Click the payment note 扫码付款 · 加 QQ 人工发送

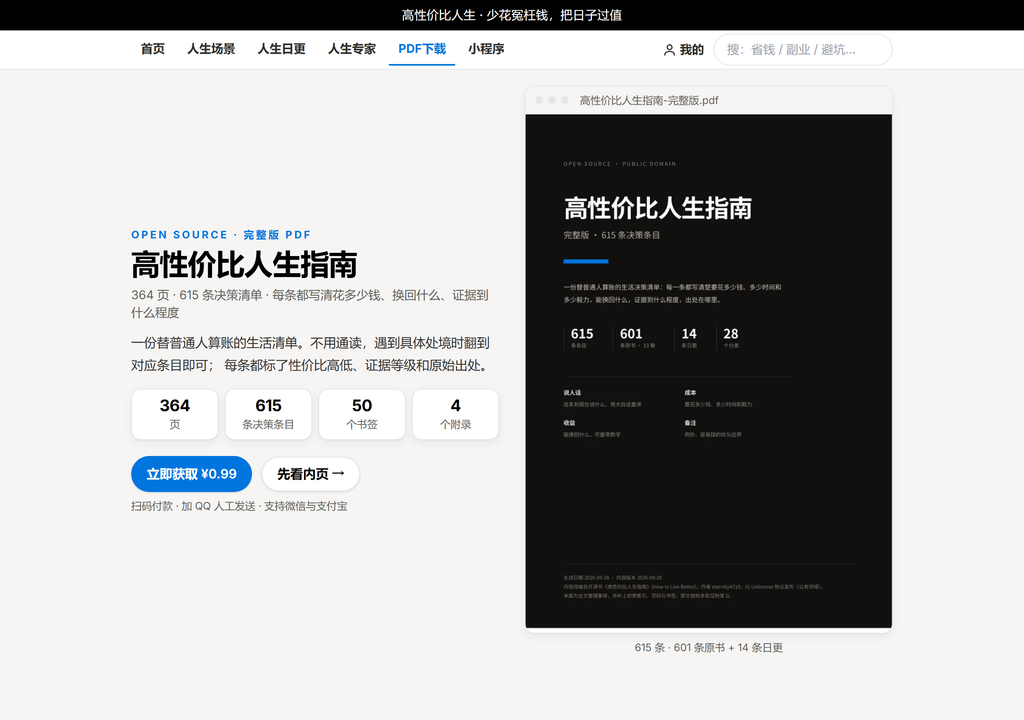tap(239, 506)
